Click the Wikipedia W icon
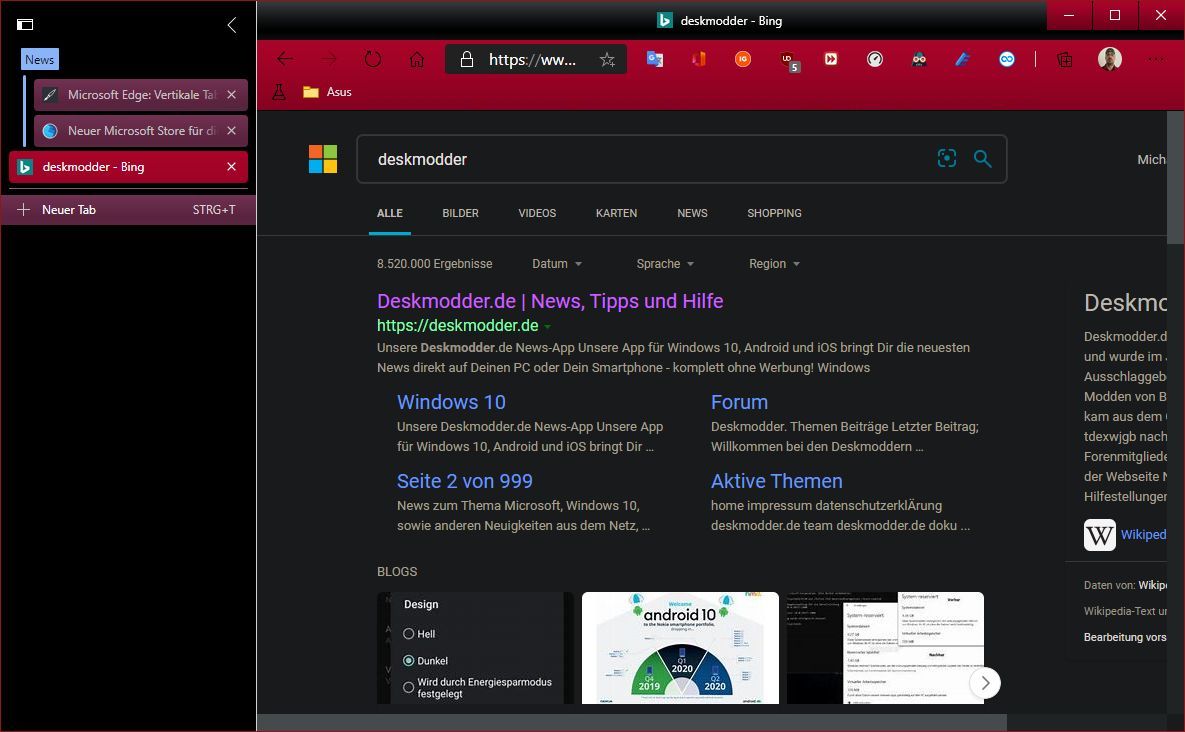This screenshot has height=732, width=1185. [1100, 535]
